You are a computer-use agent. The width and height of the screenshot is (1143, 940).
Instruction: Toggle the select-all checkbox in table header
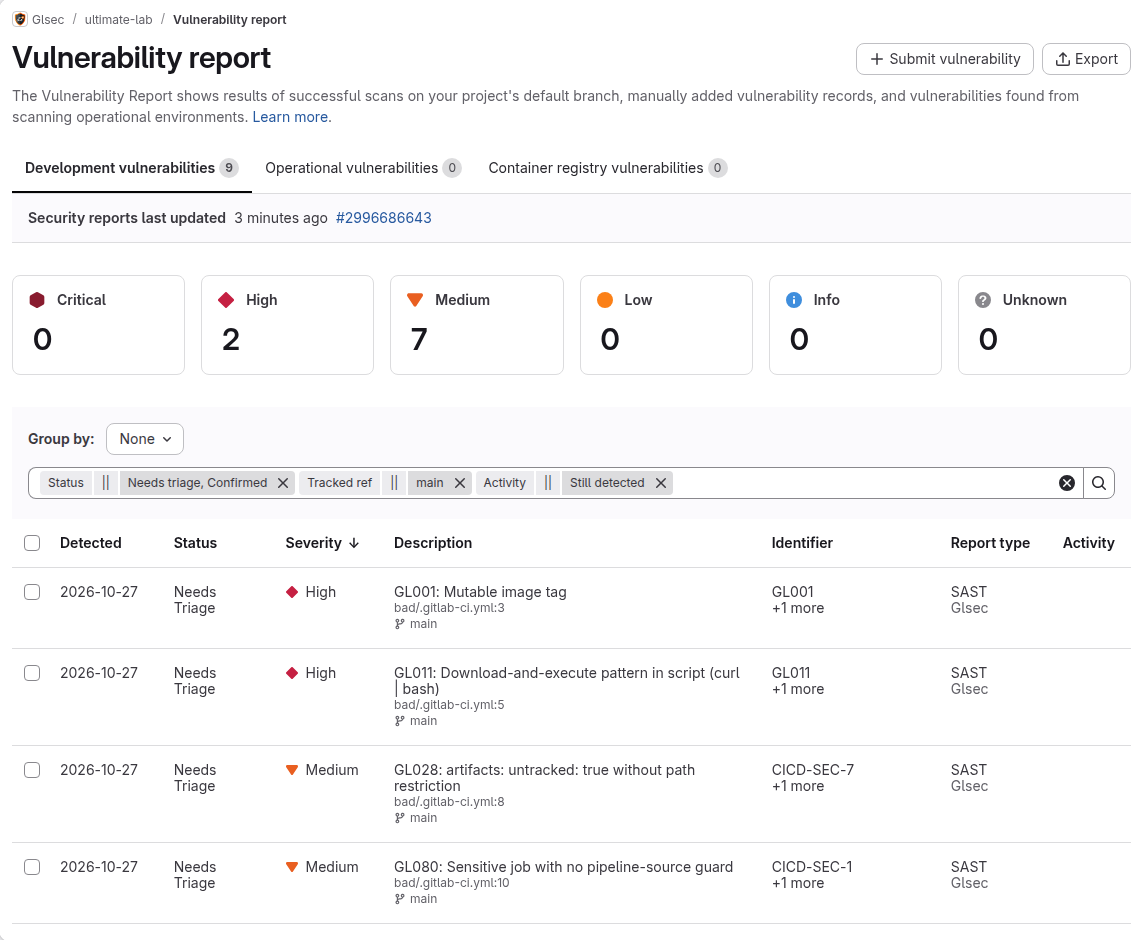pos(32,543)
